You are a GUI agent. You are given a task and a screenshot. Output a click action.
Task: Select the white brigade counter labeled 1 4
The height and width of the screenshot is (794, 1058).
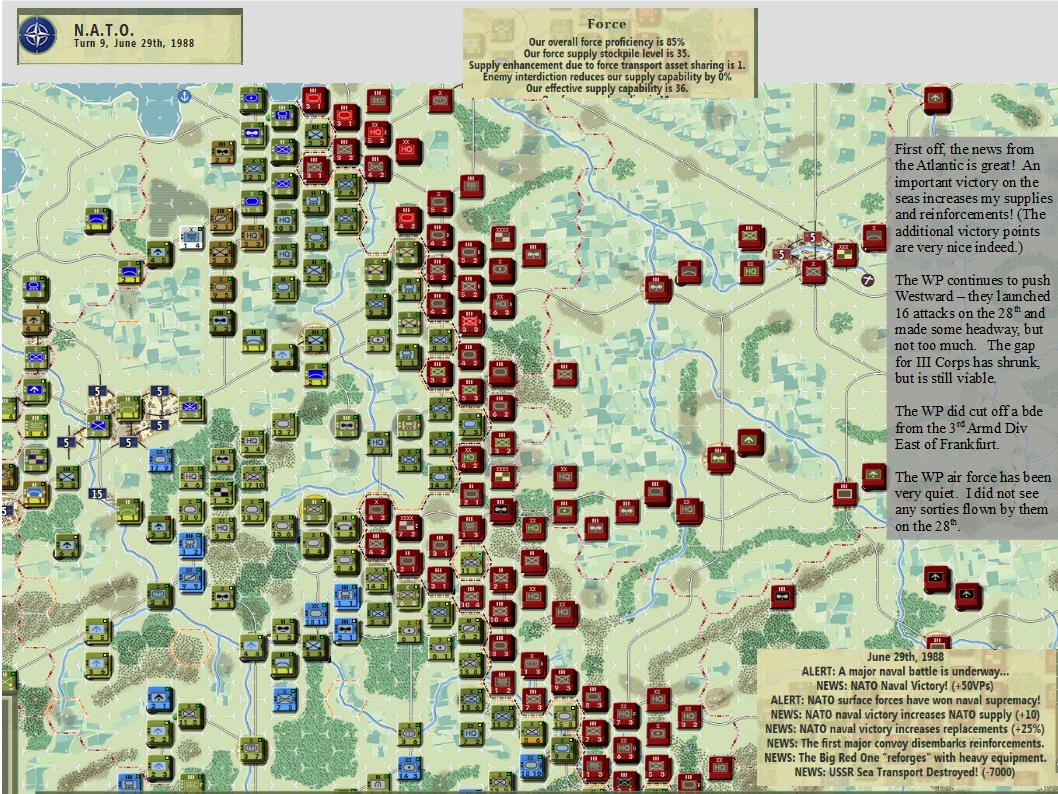click(190, 237)
